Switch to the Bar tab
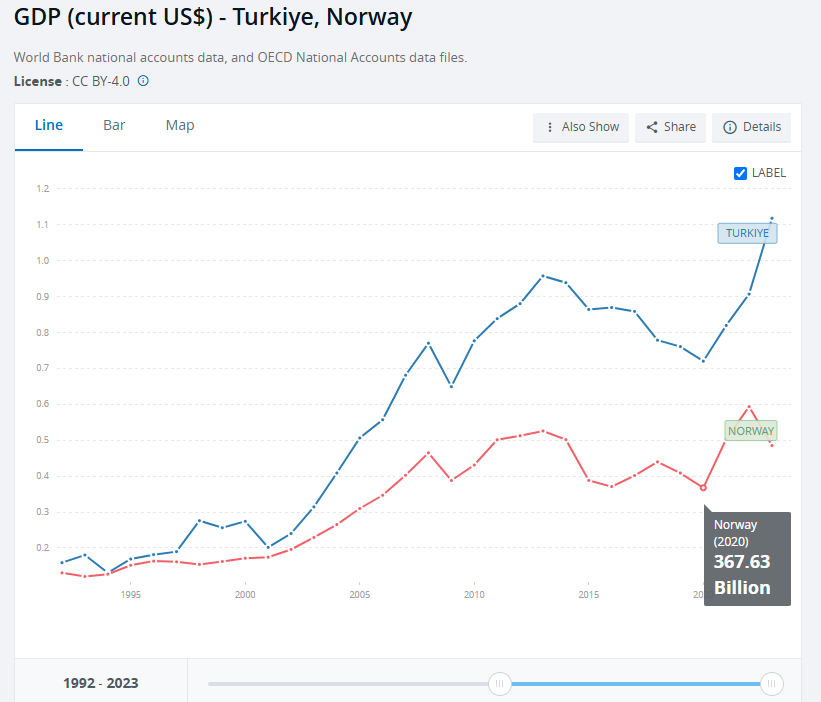Screen dimensions: 821x702 (114, 126)
